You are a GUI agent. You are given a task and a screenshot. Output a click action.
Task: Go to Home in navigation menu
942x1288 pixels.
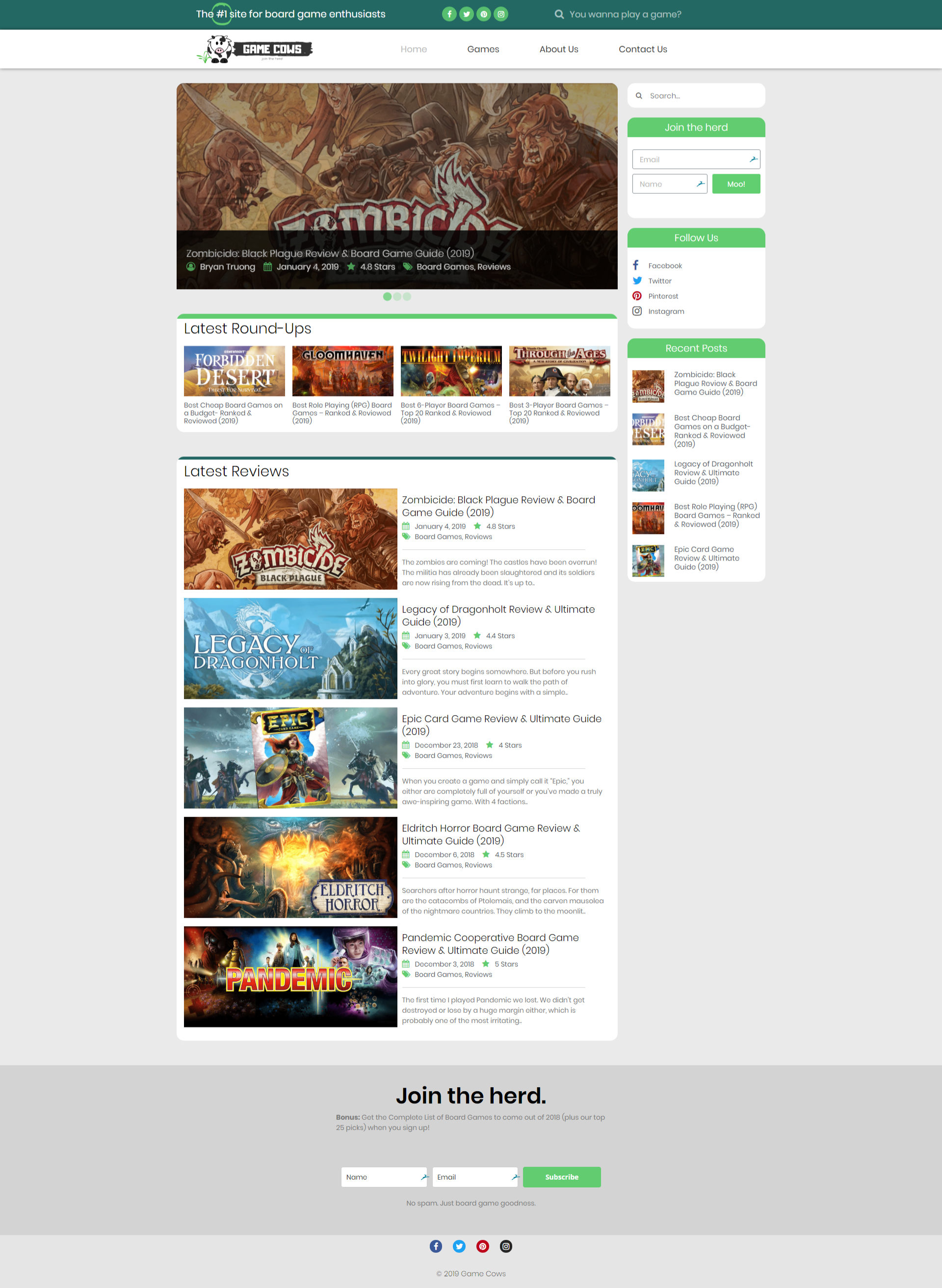coord(414,49)
